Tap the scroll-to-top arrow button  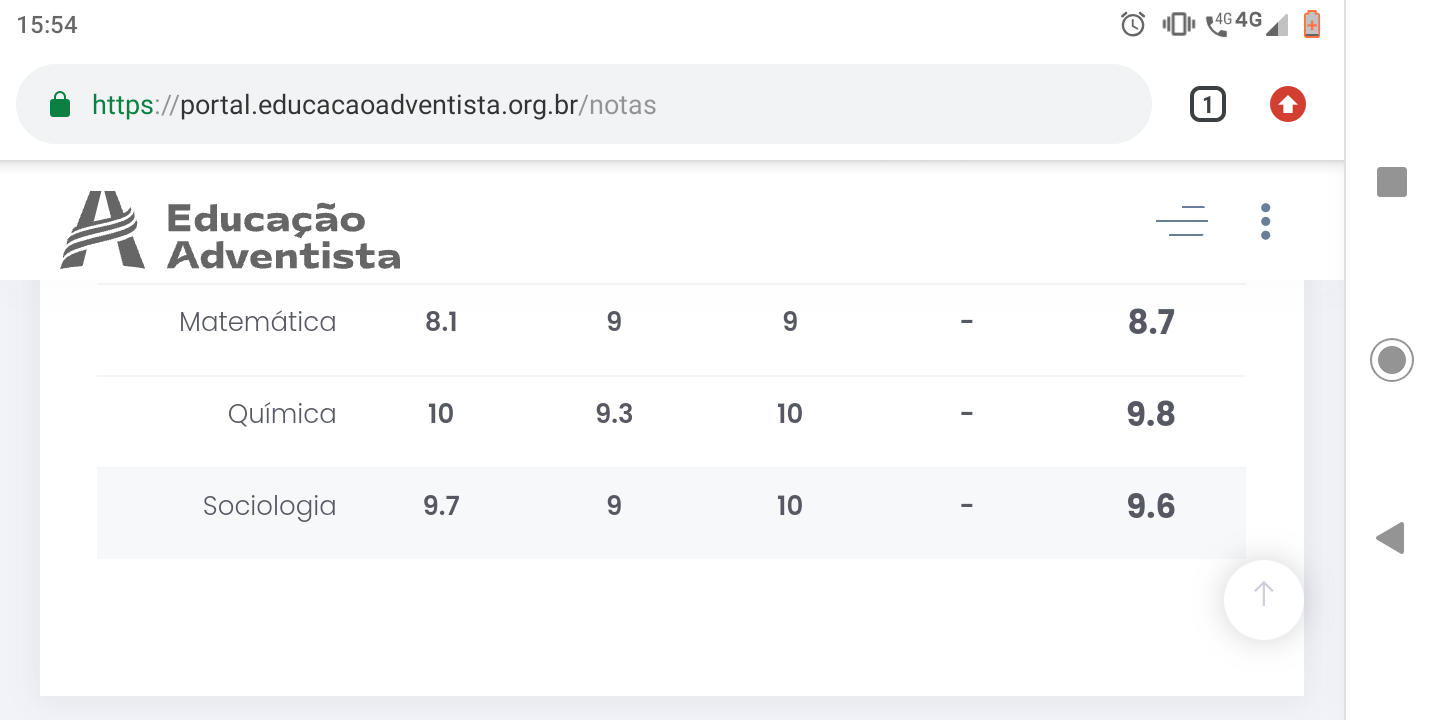[1264, 599]
